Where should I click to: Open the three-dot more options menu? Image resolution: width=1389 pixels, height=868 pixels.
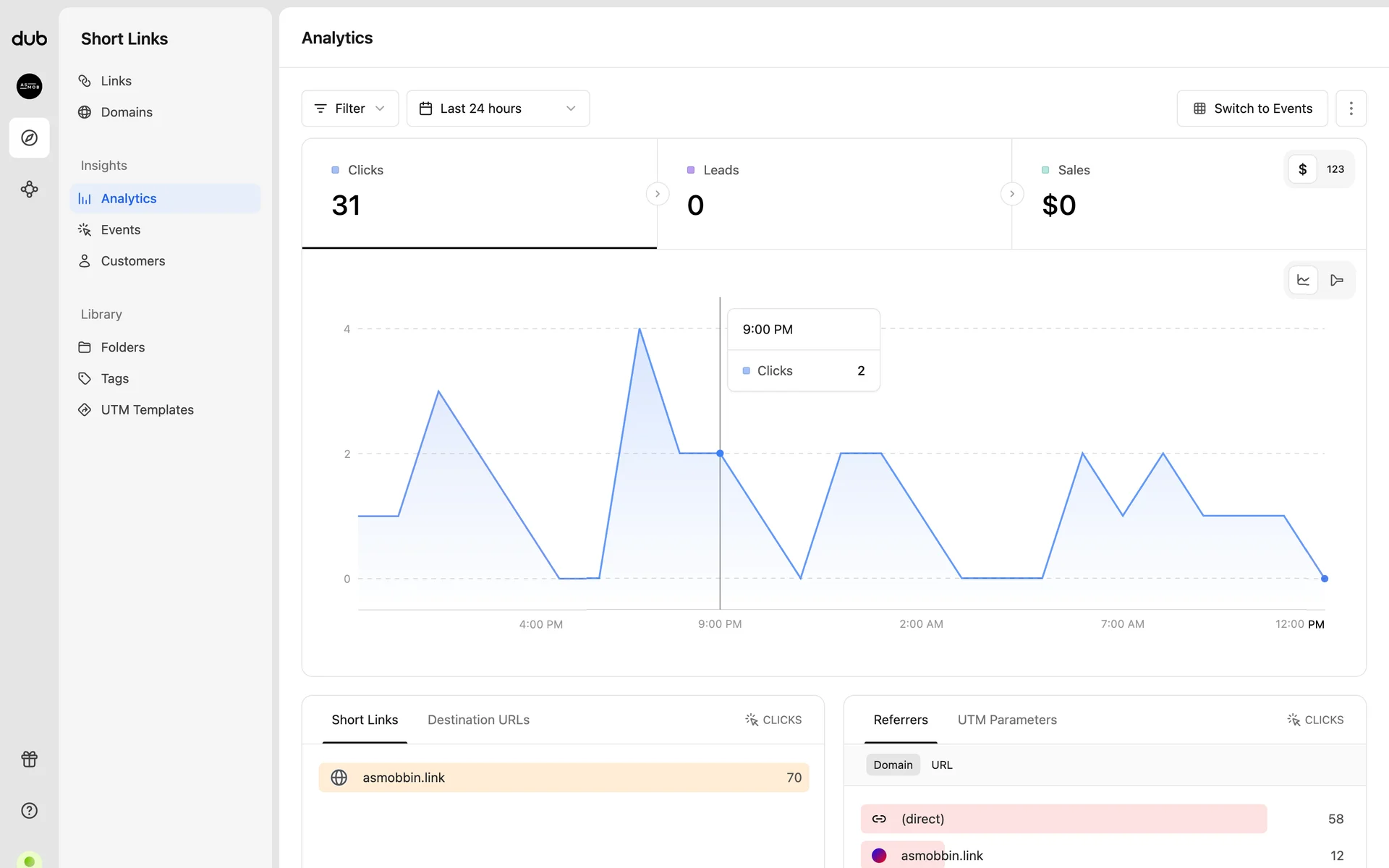click(1351, 109)
